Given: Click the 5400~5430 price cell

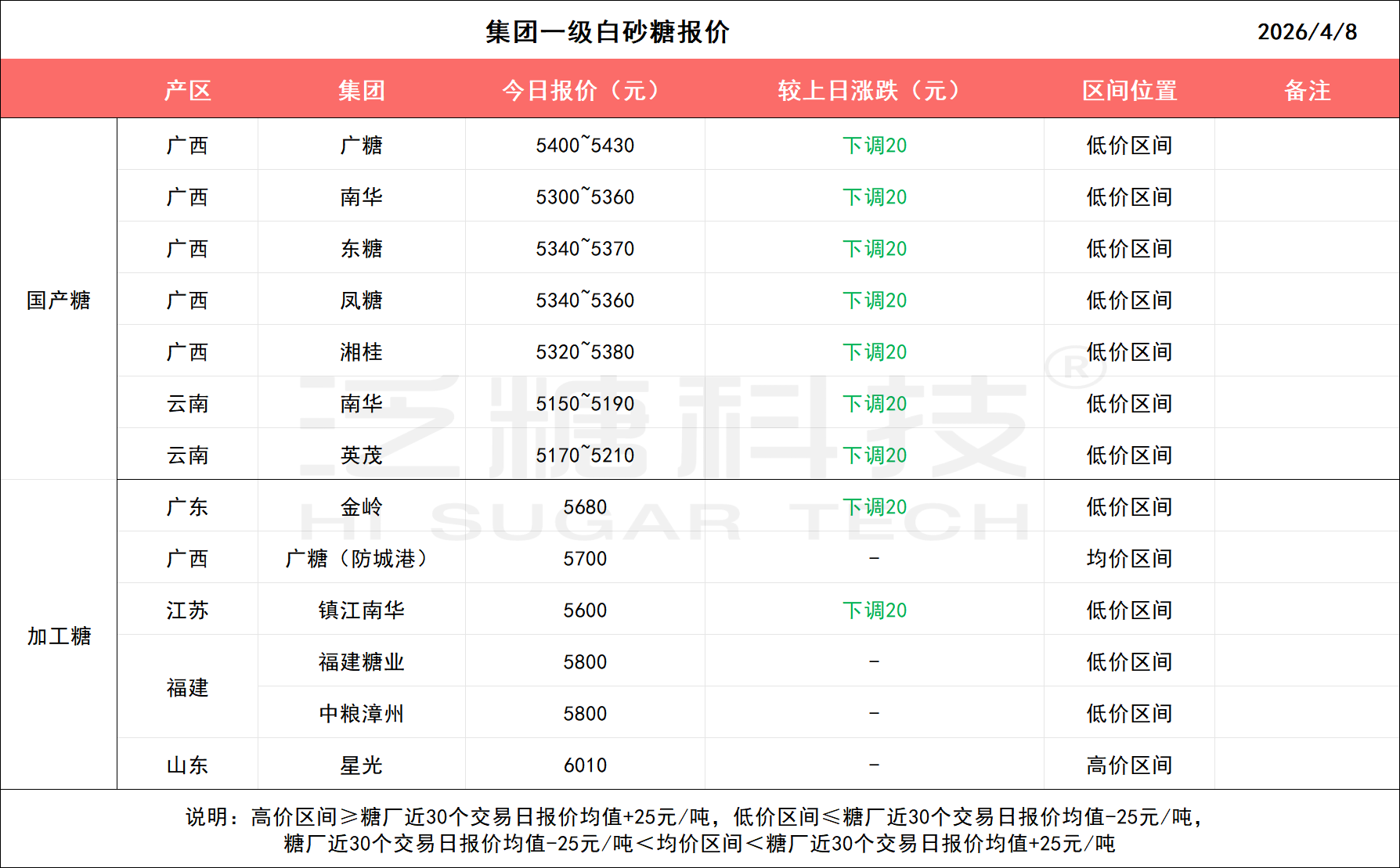Looking at the screenshot, I should click(x=584, y=146).
